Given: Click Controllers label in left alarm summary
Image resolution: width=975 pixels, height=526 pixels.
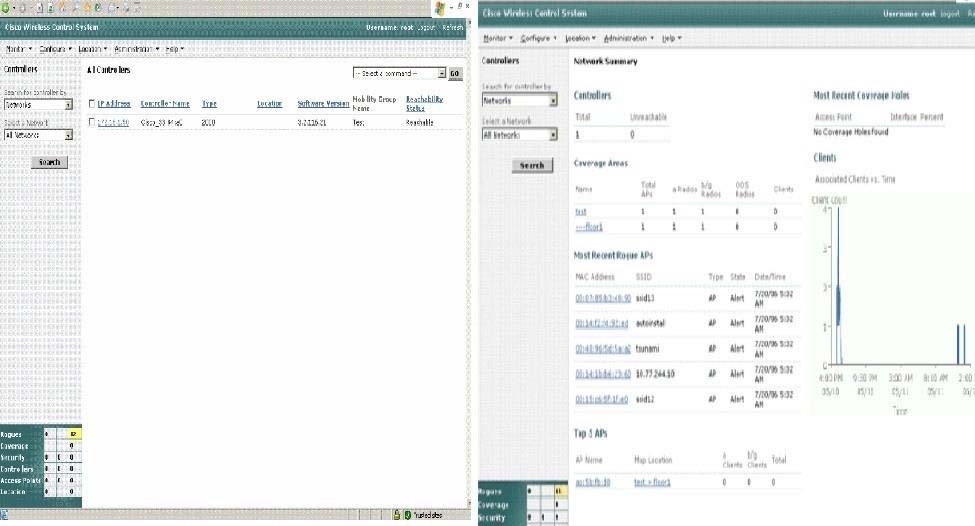Looking at the screenshot, I should coord(17,469).
